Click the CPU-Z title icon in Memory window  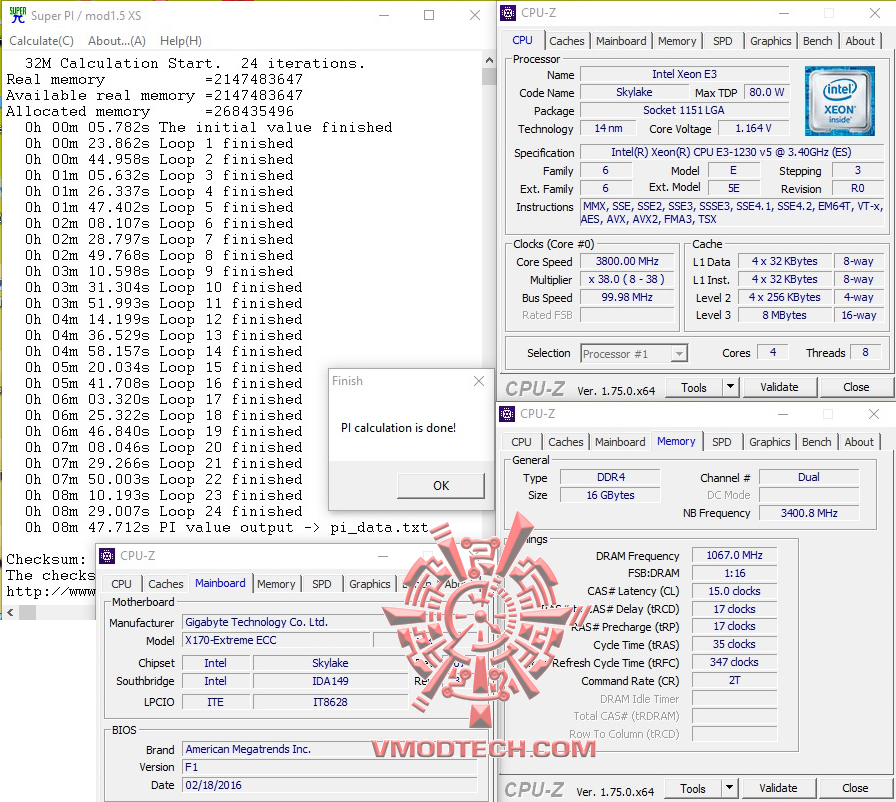point(507,414)
